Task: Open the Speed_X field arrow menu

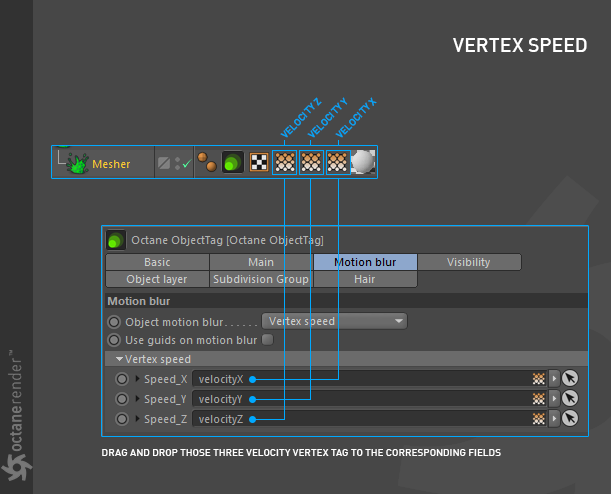Action: tap(554, 379)
